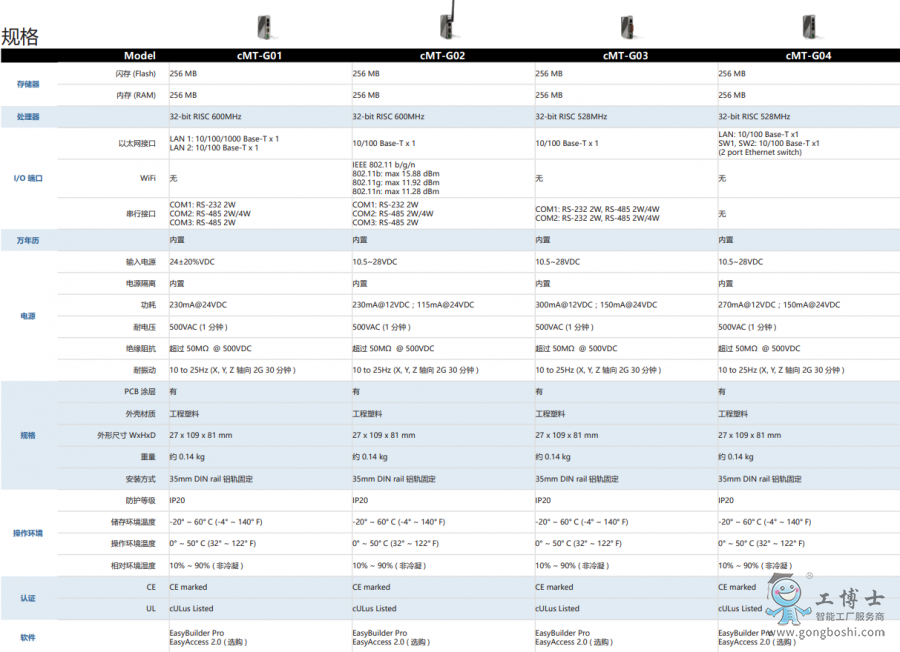The image size is (900, 652).
Task: Click the 认证 category label
Action: pos(28,598)
